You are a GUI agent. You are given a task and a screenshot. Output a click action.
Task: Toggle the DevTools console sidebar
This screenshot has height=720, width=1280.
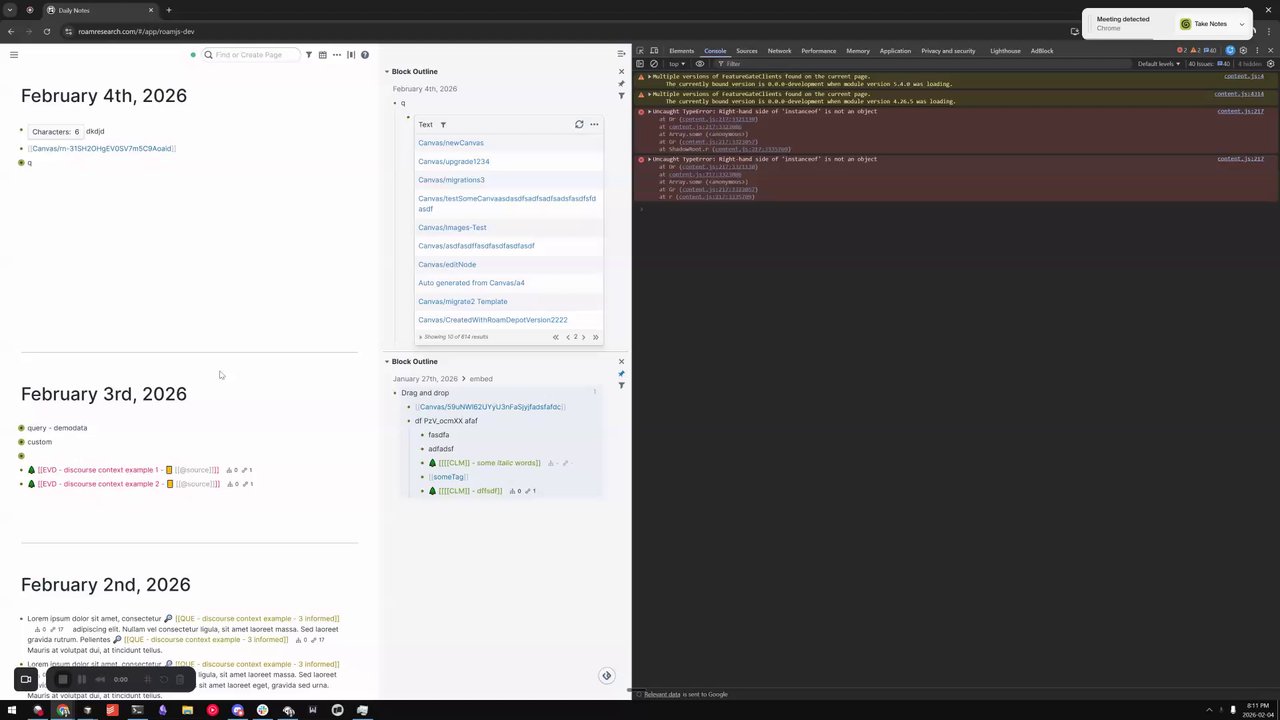tap(640, 64)
